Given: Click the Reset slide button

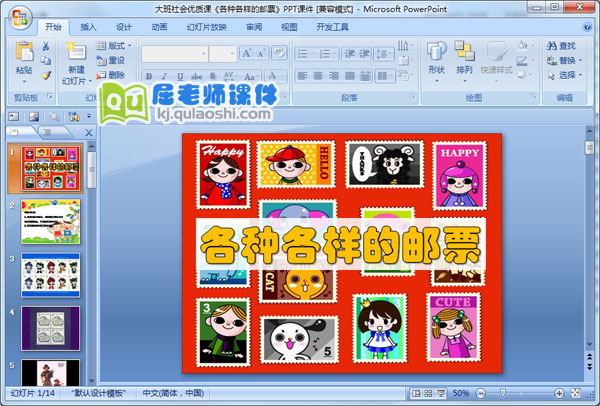Looking at the screenshot, I should coord(111,60).
